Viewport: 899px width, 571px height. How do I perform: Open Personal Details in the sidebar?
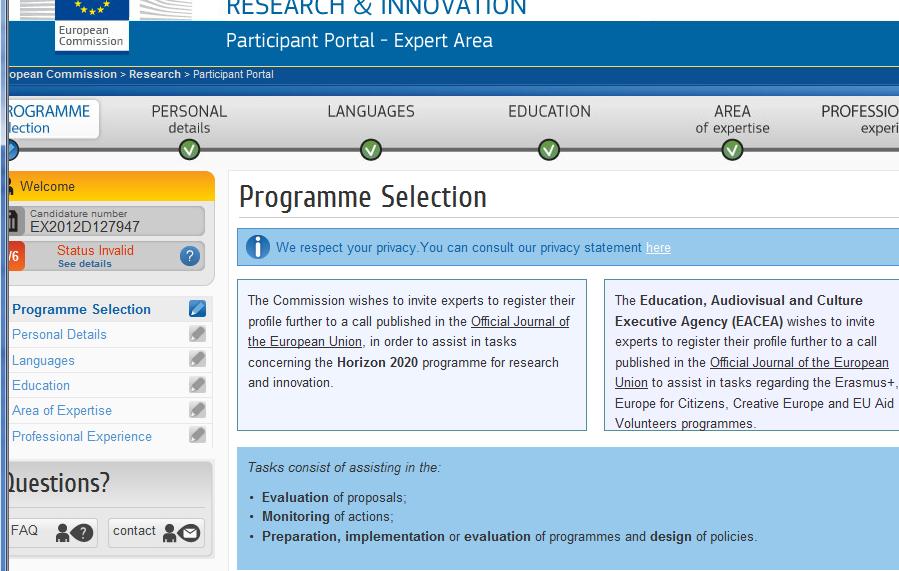click(60, 334)
